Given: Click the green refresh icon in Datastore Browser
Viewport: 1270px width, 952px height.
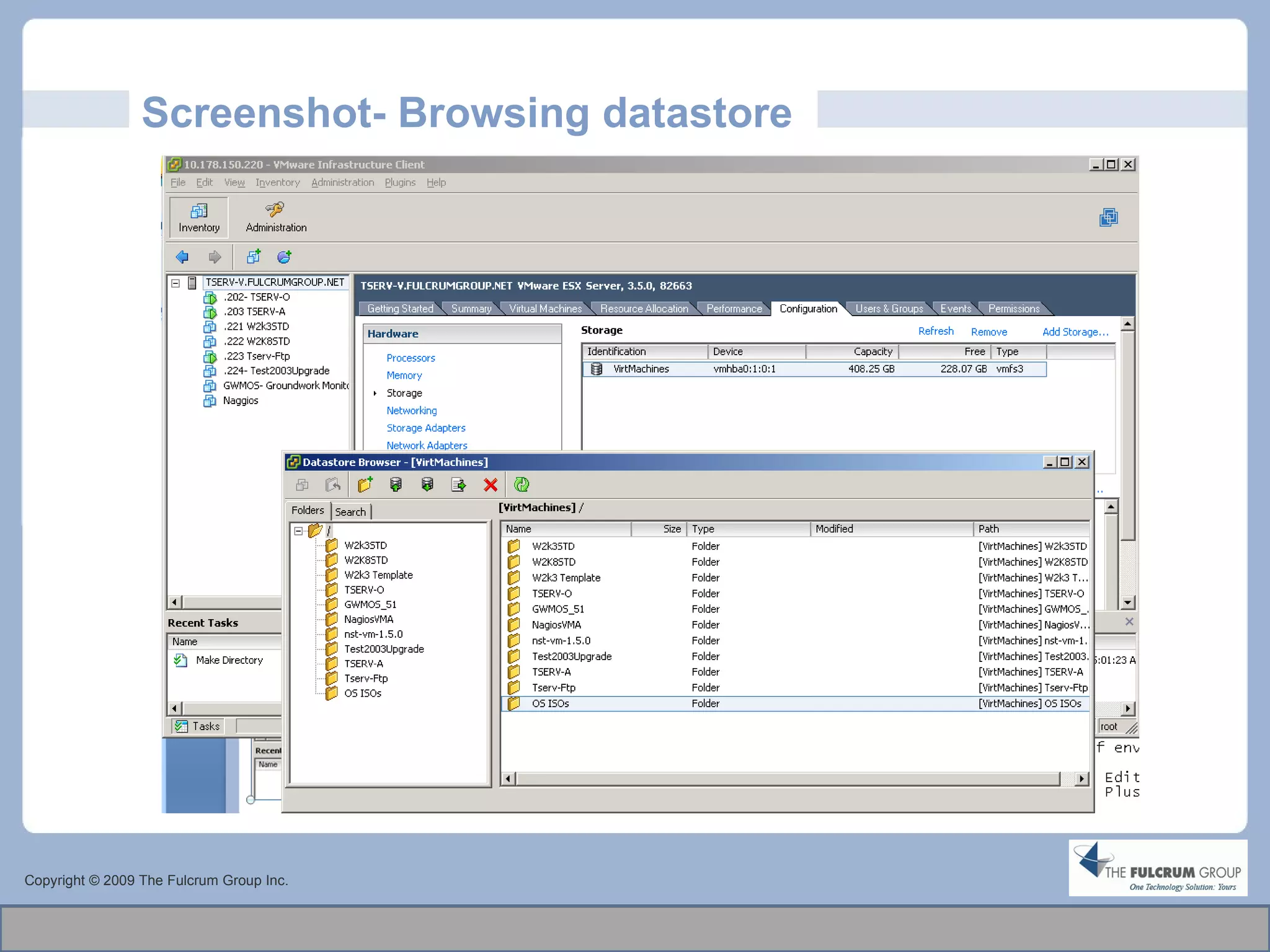Looking at the screenshot, I should (x=522, y=485).
